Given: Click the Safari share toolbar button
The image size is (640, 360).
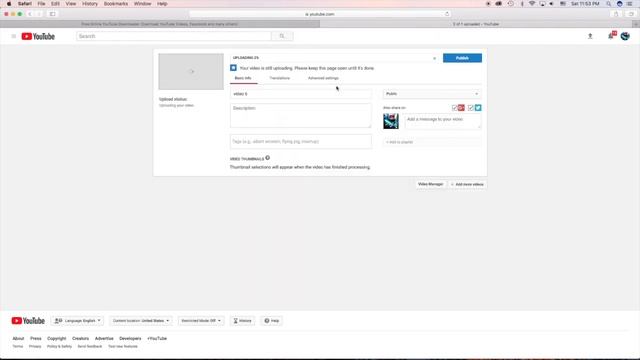Looking at the screenshot, I should (x=616, y=14).
